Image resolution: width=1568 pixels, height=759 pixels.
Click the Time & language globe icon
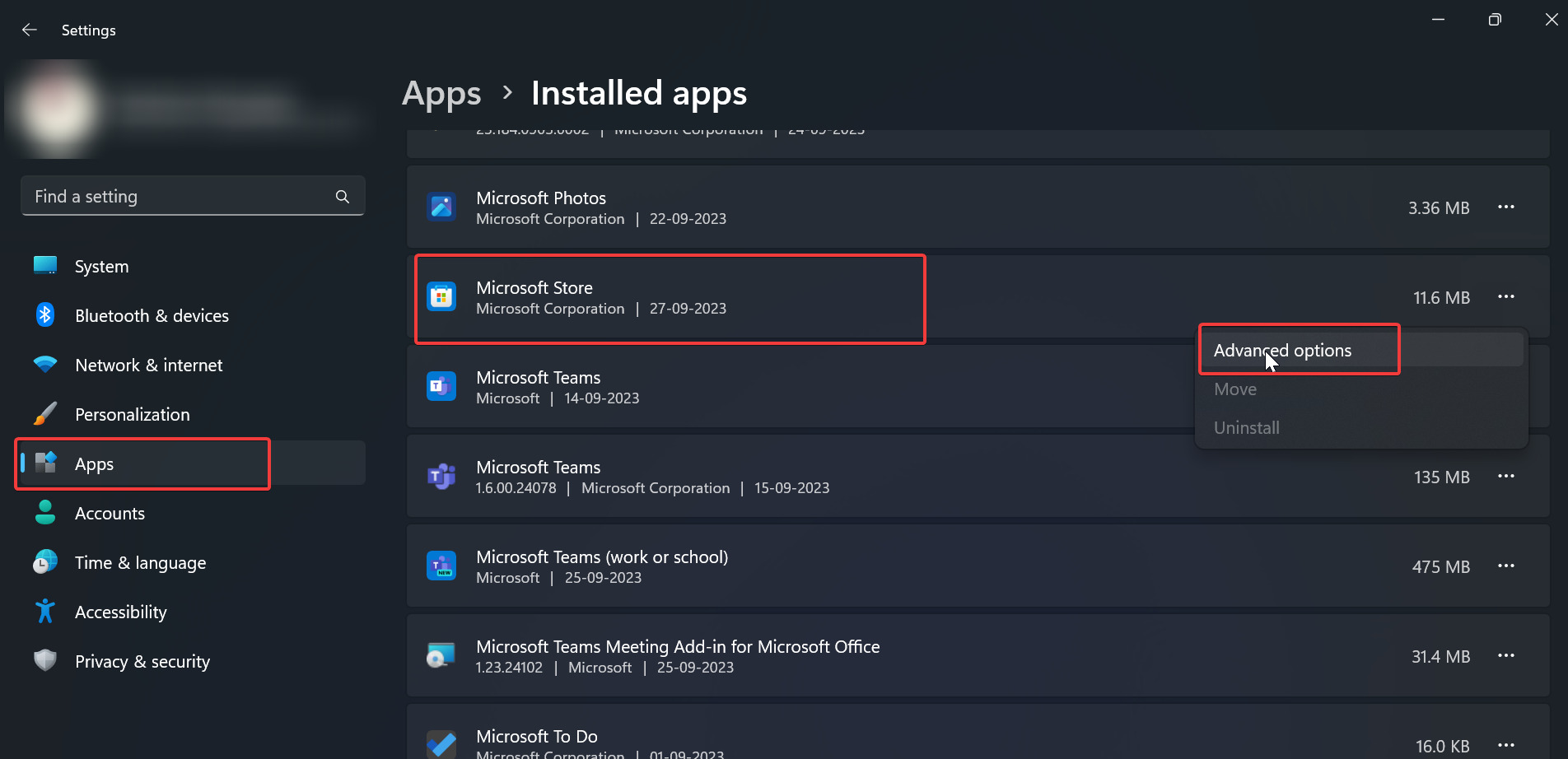click(x=45, y=561)
